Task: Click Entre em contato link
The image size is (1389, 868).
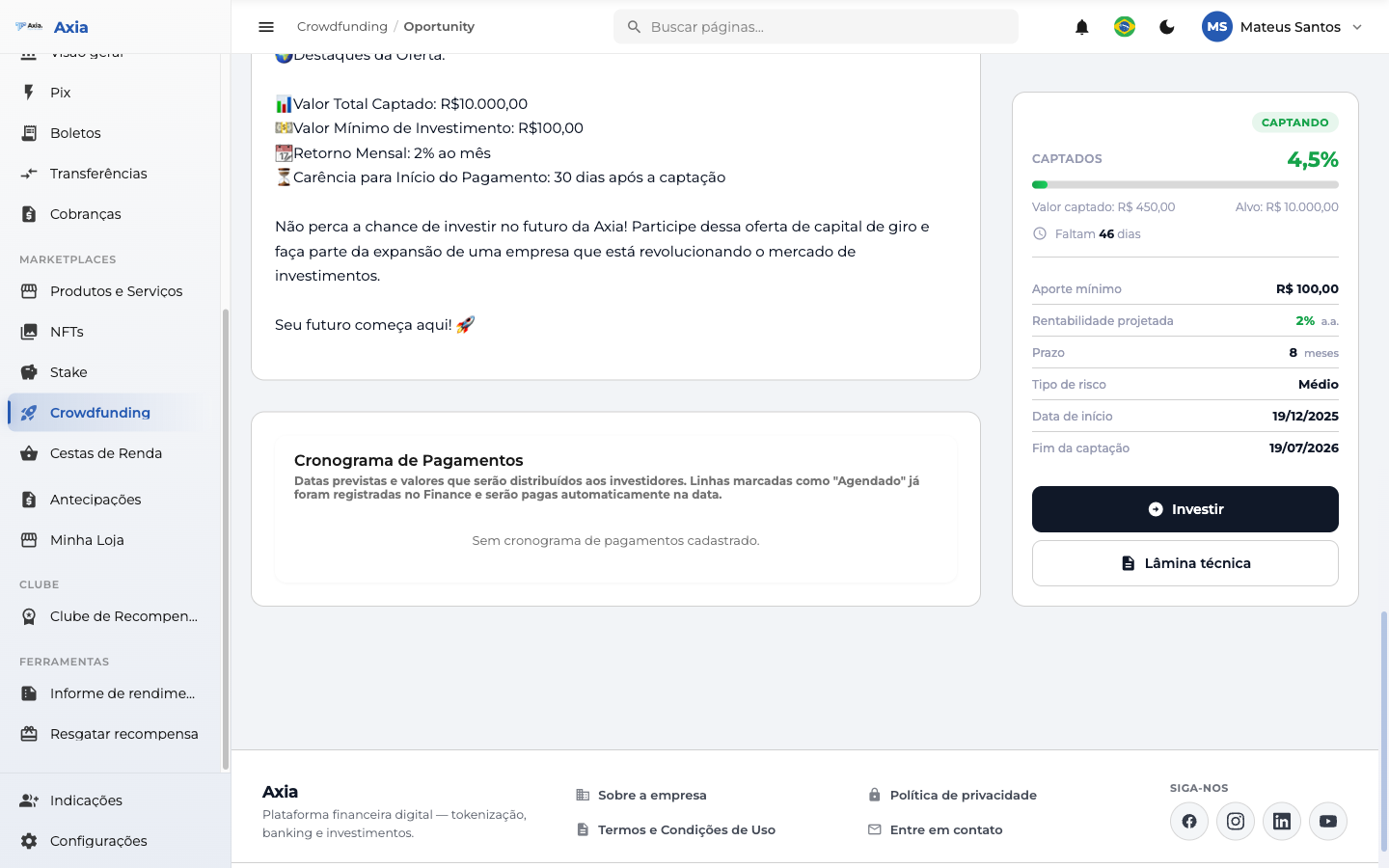Action: pos(946,830)
